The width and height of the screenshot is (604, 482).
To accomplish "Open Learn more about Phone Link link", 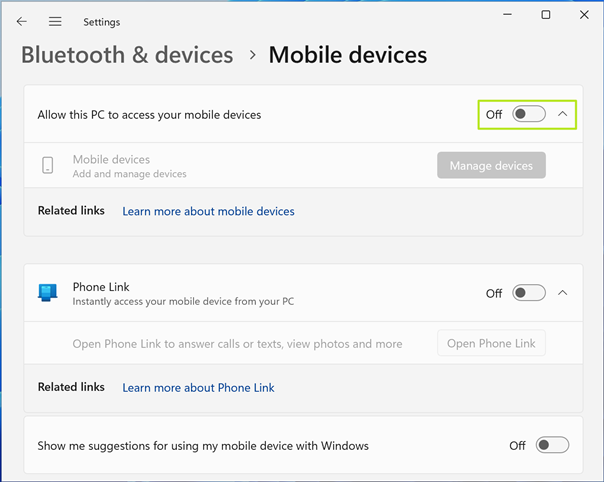I will click(198, 388).
